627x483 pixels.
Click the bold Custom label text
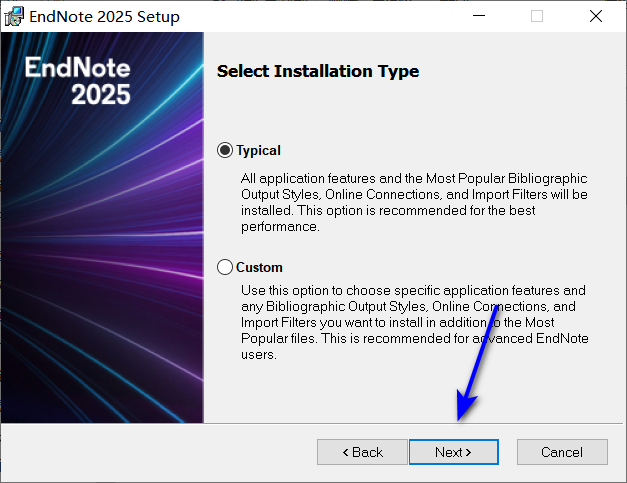point(259,267)
